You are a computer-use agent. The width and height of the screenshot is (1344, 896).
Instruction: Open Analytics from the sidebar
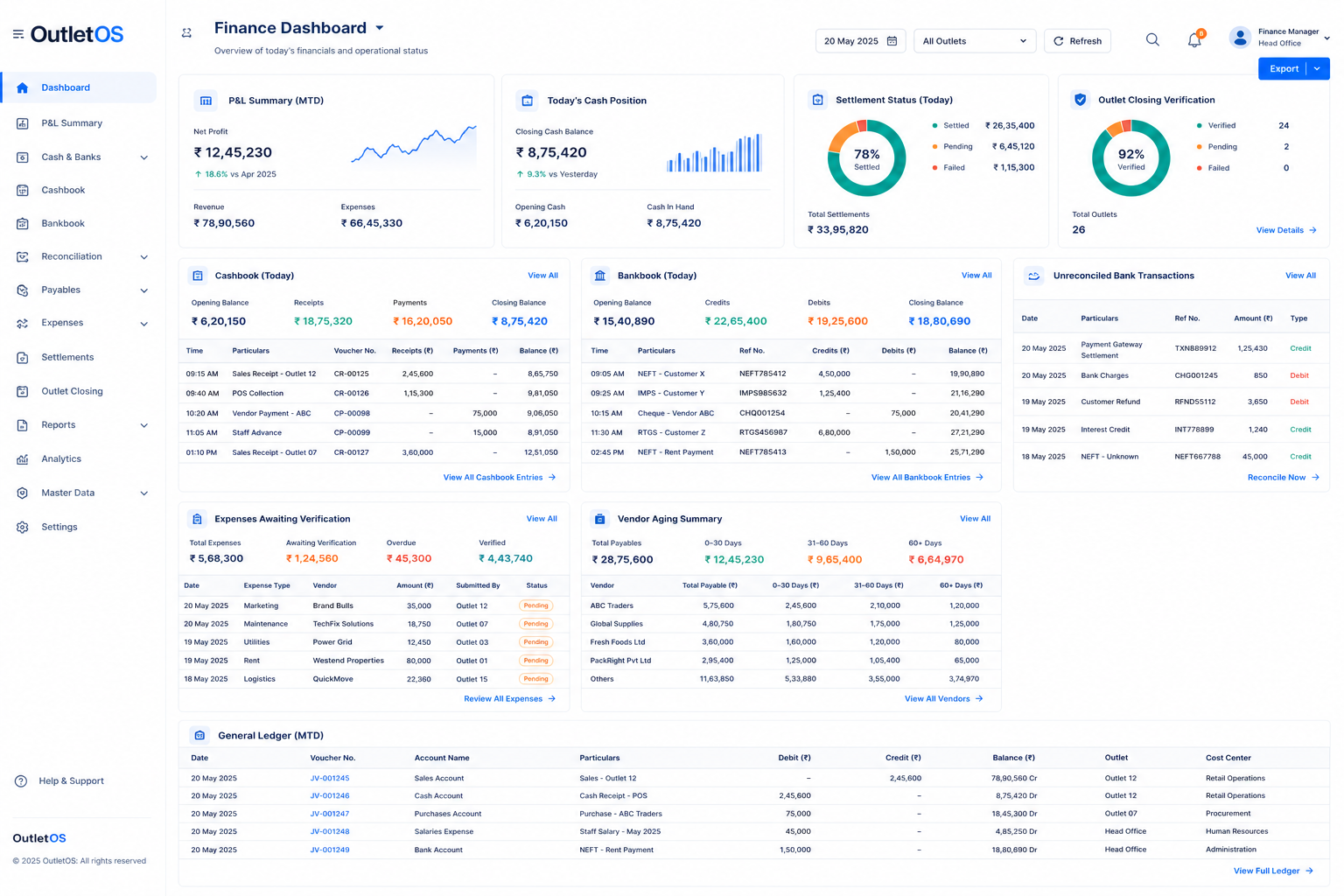point(61,458)
